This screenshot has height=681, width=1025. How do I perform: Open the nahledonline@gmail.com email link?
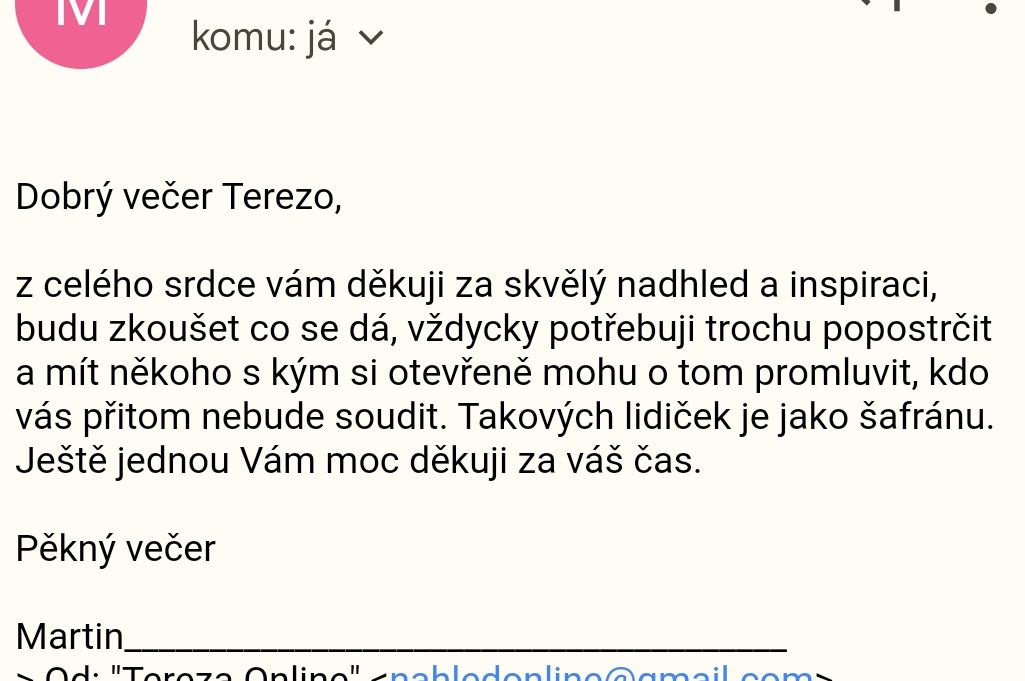coord(601,673)
